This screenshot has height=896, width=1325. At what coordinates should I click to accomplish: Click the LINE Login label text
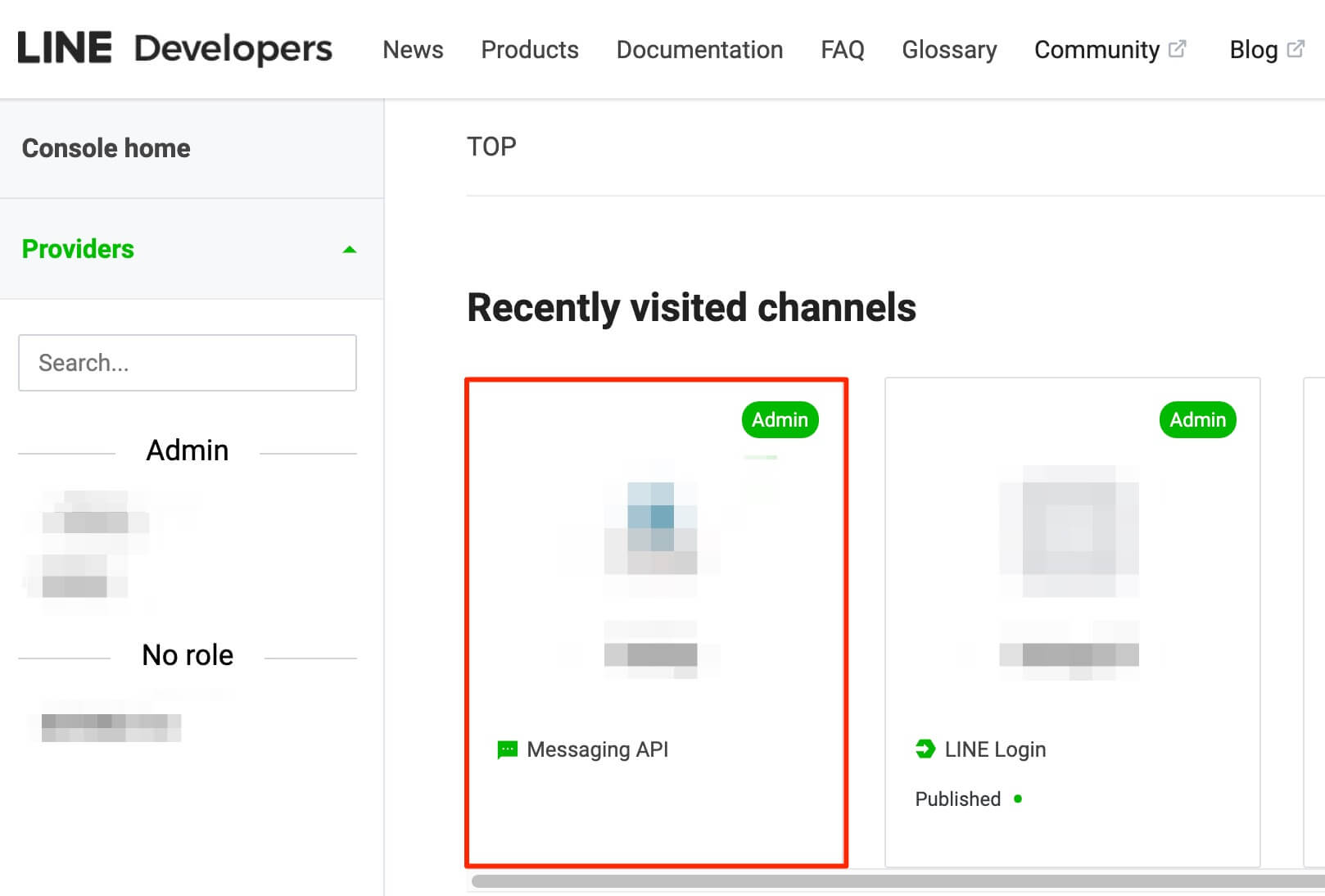[x=995, y=749]
